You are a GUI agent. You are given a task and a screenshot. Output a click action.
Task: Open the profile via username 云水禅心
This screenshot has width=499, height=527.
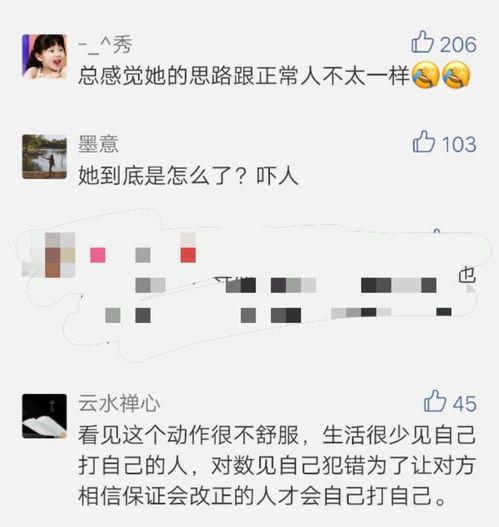[x=119, y=404]
